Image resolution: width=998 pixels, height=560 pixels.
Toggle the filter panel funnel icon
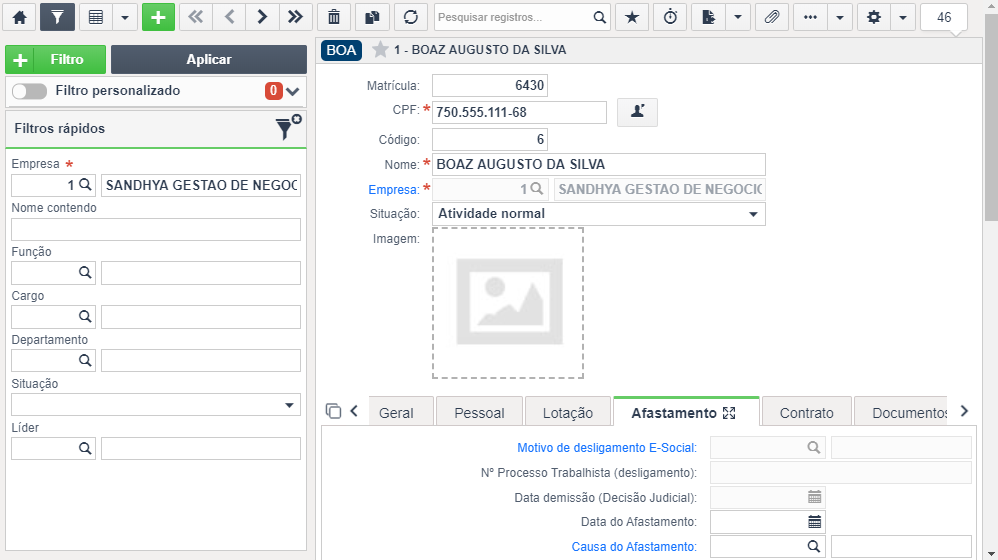[57, 17]
